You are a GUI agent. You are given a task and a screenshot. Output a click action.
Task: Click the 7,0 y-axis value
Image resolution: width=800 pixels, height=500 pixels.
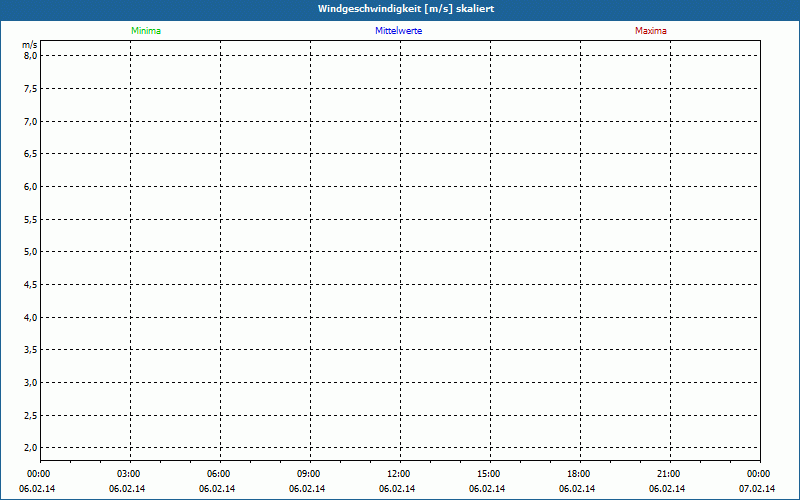[x=31, y=121]
